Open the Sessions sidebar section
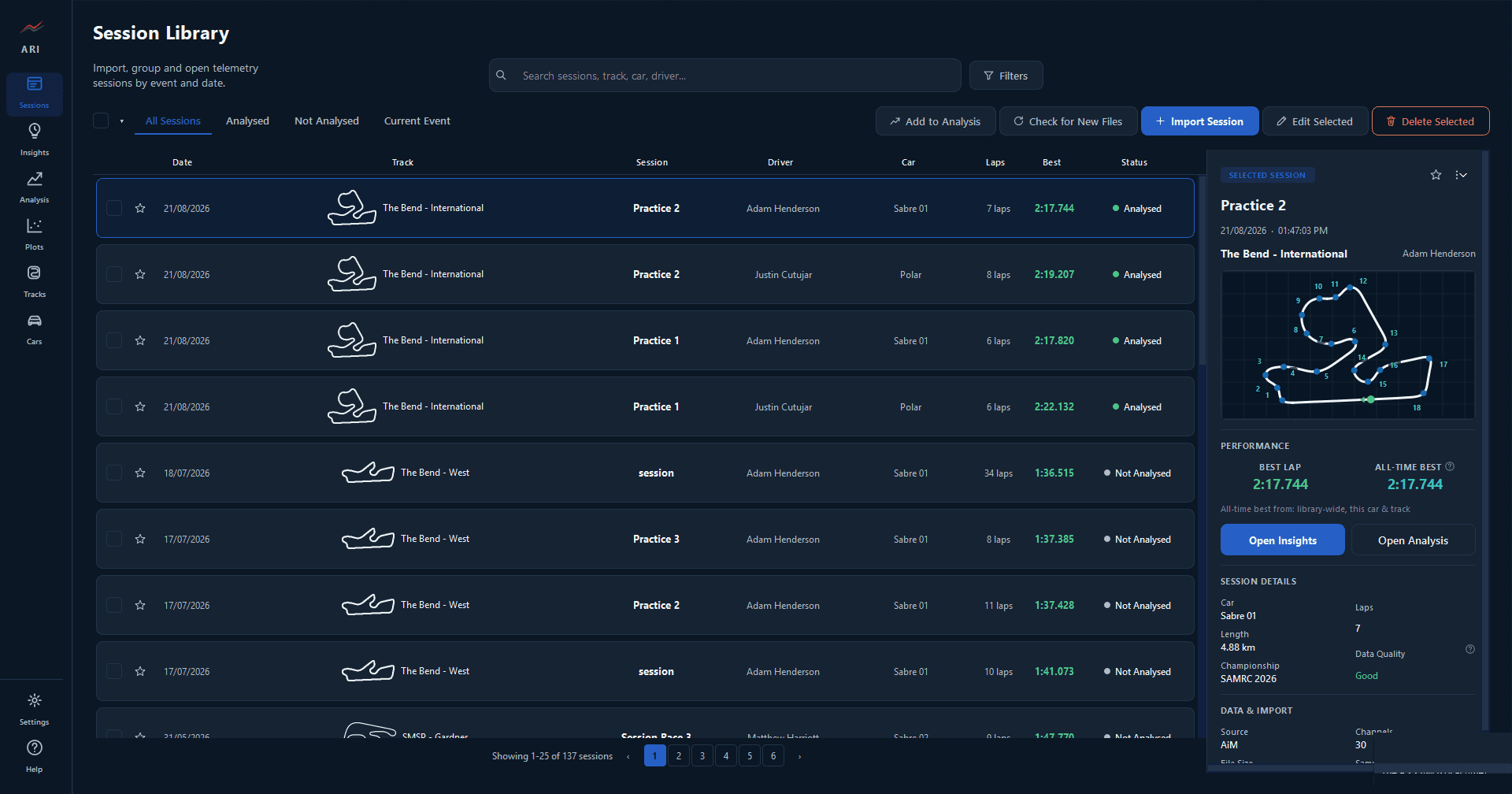1512x794 pixels. coord(35,94)
